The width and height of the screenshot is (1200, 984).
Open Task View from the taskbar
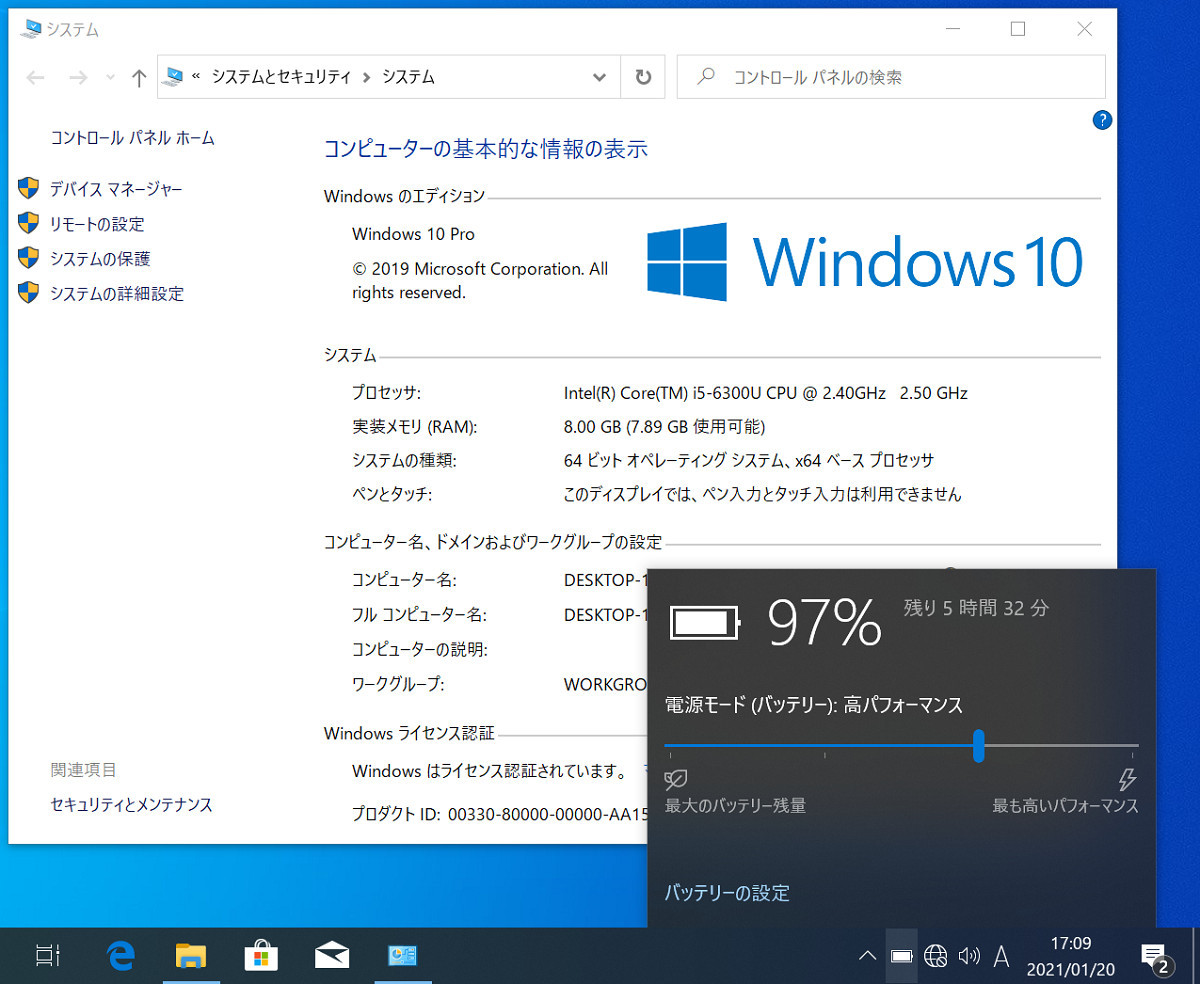tap(48, 956)
